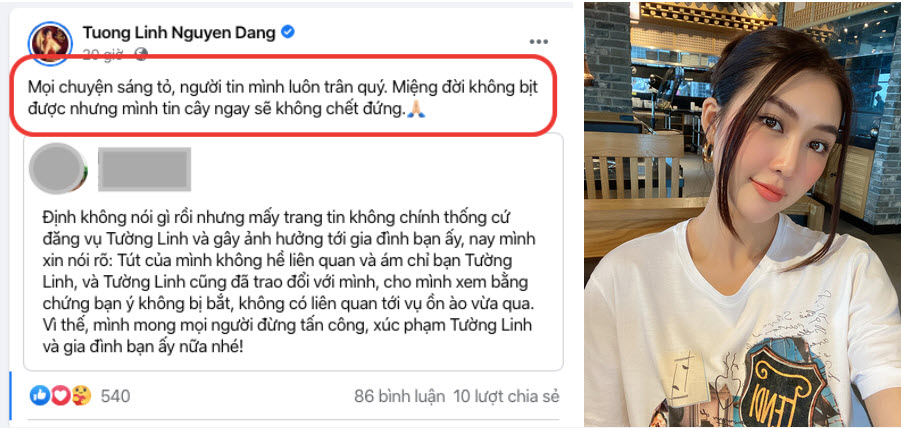
Task: Open the three-dot post options menu
Action: pyautogui.click(x=538, y=41)
